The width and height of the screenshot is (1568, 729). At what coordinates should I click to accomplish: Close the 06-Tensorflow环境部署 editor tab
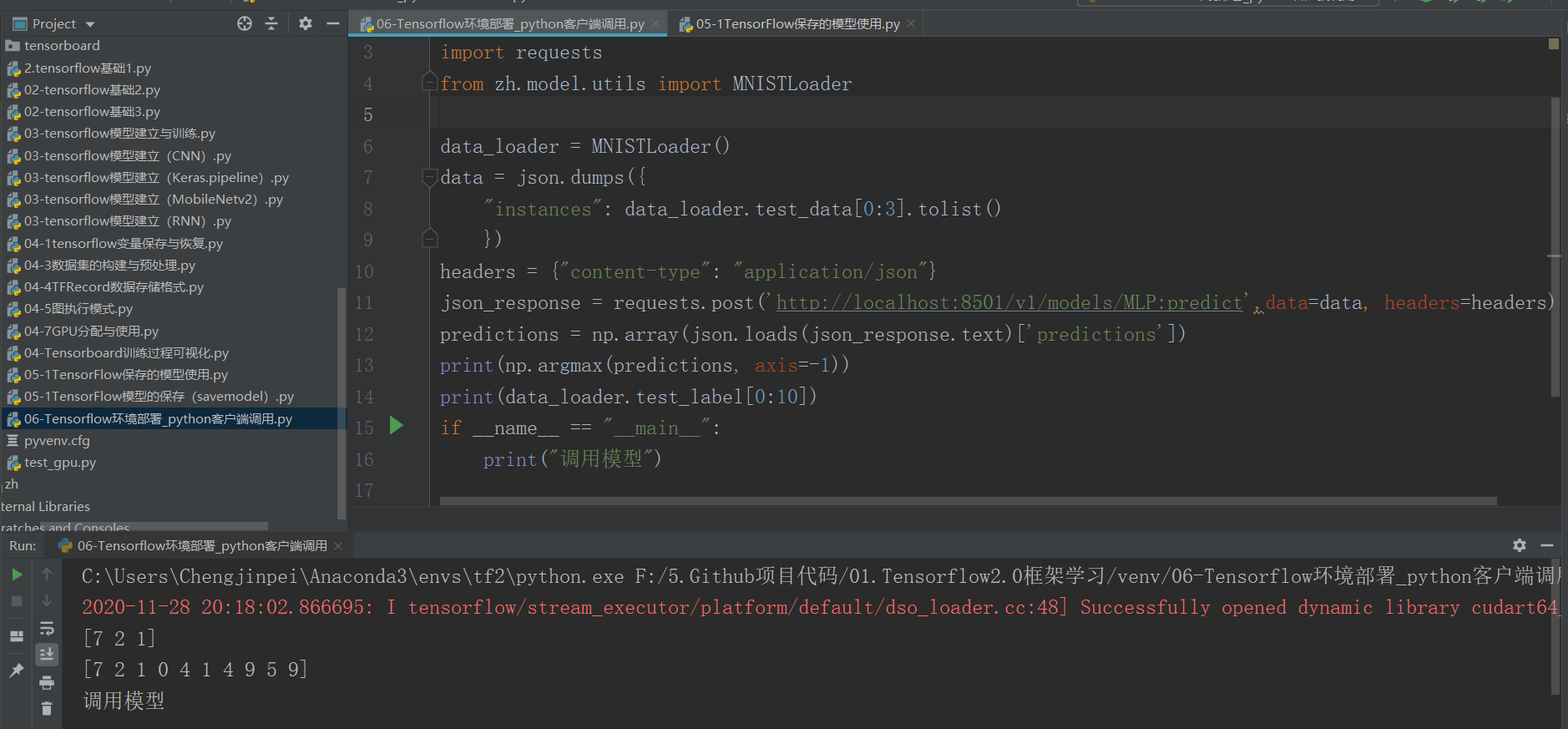pos(655,23)
